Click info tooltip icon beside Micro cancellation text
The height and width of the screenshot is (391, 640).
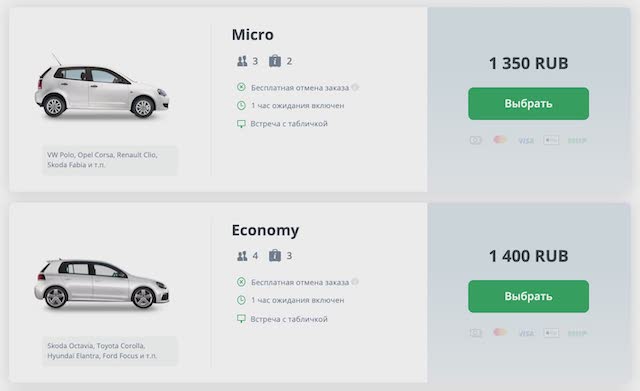(355, 87)
